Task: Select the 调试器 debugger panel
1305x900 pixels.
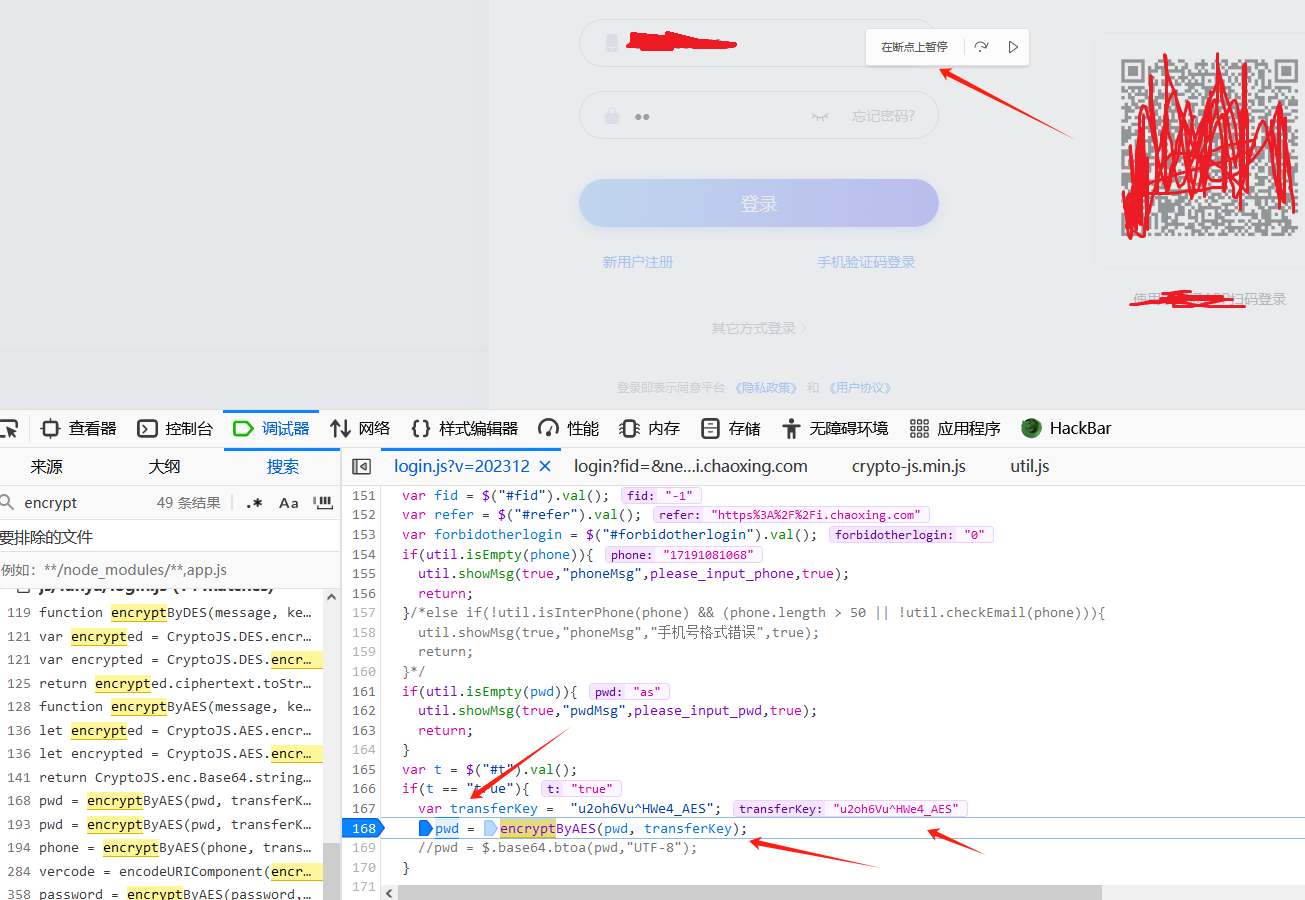Action: tap(271, 429)
